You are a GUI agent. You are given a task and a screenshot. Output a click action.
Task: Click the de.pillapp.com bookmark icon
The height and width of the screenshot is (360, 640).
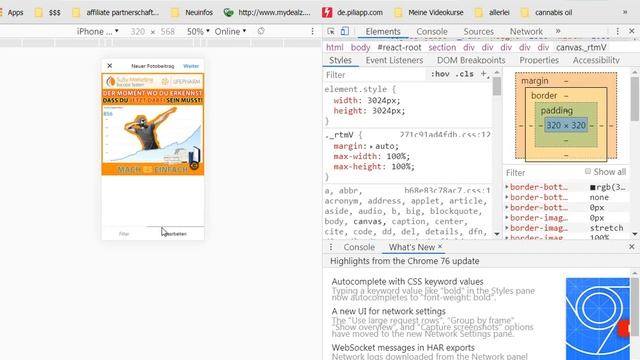(327, 12)
